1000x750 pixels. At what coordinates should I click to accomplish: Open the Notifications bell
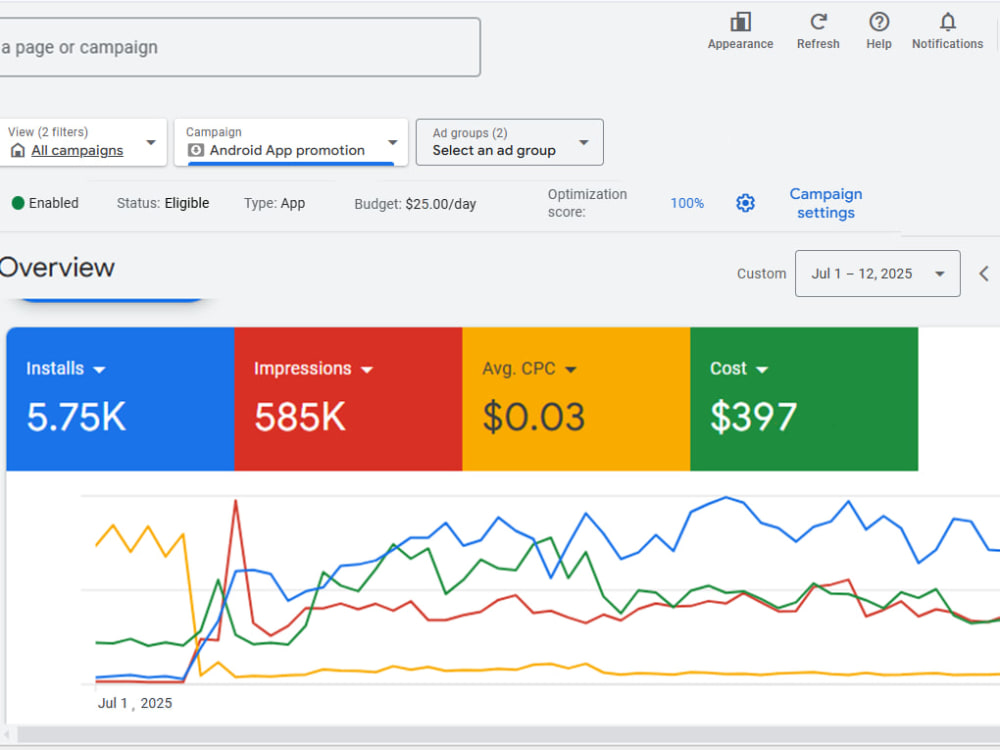[x=948, y=22]
